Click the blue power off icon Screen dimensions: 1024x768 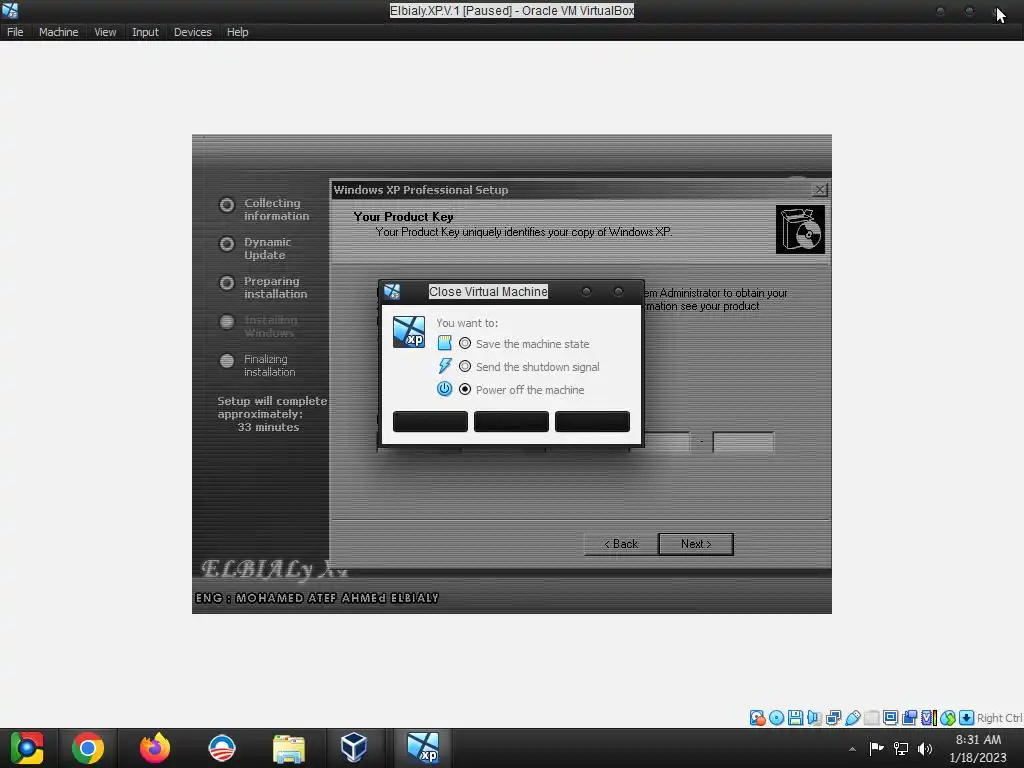pos(445,389)
